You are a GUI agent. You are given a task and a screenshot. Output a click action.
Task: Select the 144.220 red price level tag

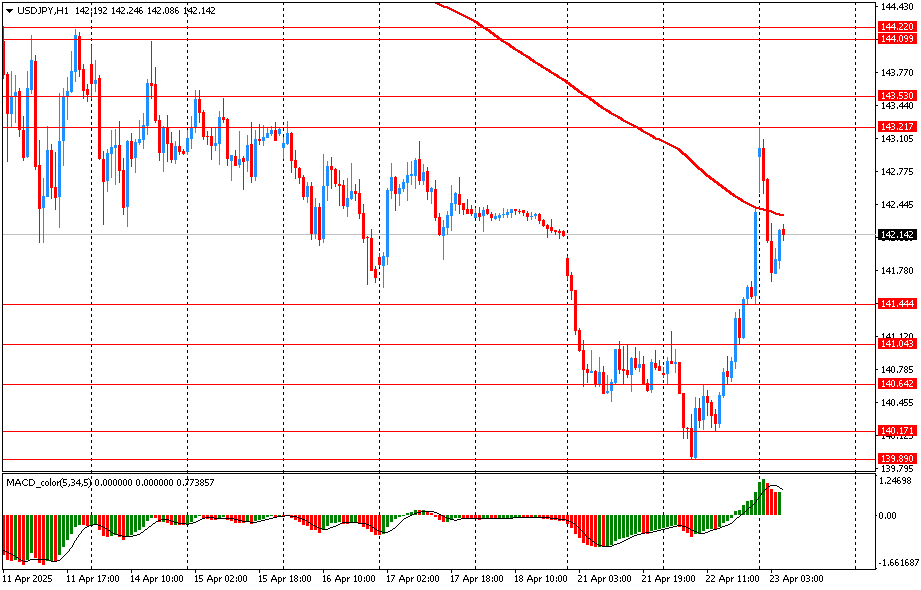[x=895, y=27]
